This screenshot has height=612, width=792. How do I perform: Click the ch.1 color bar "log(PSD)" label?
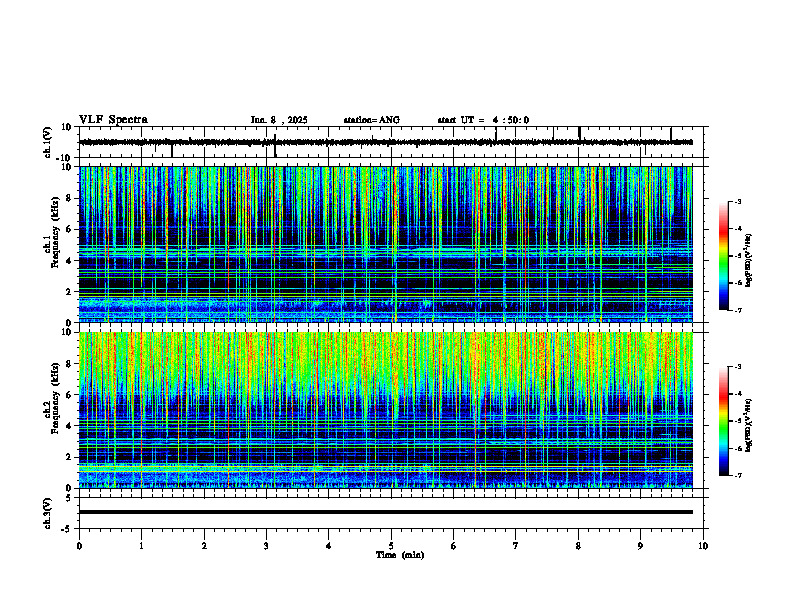pyautogui.click(x=750, y=260)
